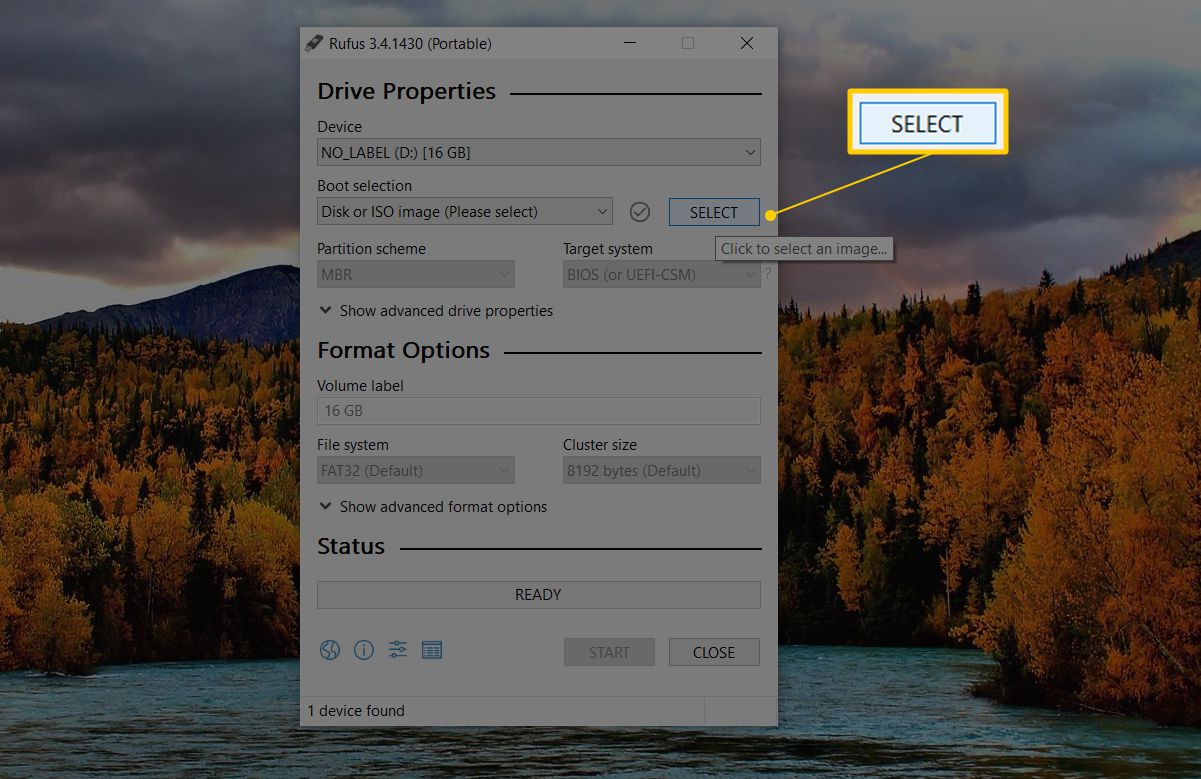Click the Volume label text field
Viewport: 1201px width, 779px height.
tap(538, 411)
